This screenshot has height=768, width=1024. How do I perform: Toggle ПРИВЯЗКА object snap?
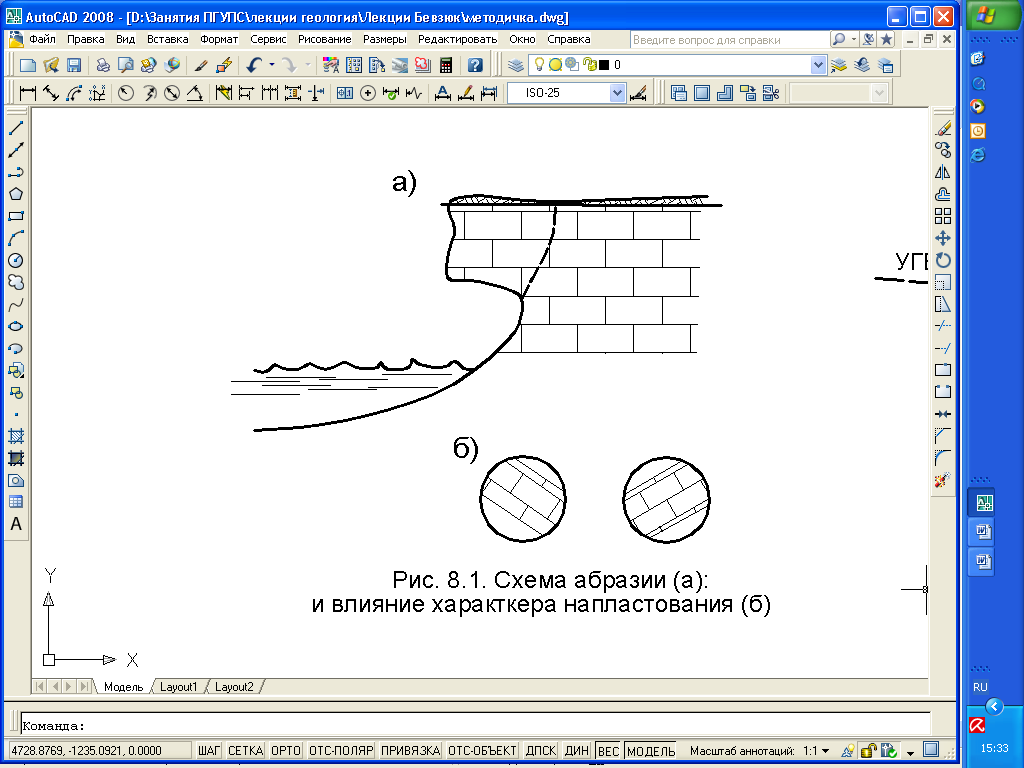pos(410,751)
